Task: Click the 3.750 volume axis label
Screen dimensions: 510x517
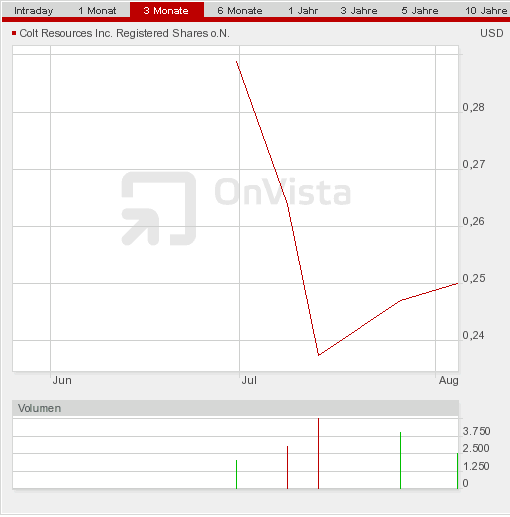Action: pyautogui.click(x=476, y=431)
